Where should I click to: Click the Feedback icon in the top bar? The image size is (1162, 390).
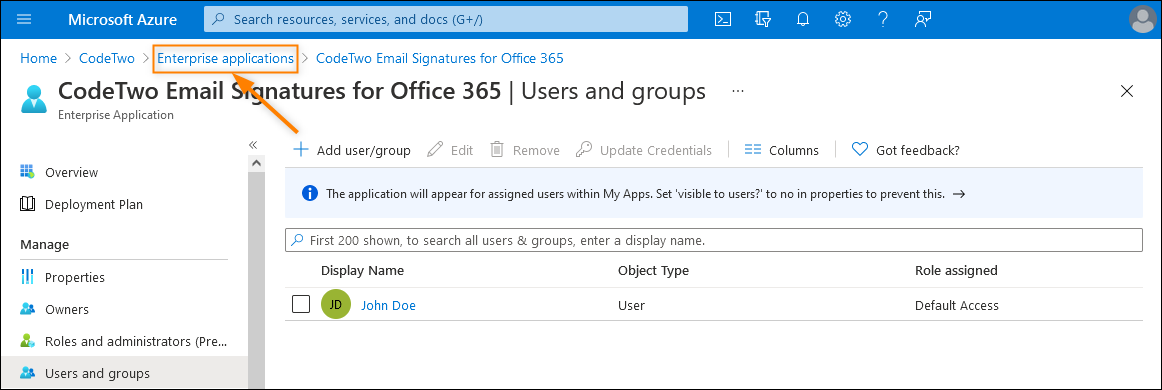[923, 20]
